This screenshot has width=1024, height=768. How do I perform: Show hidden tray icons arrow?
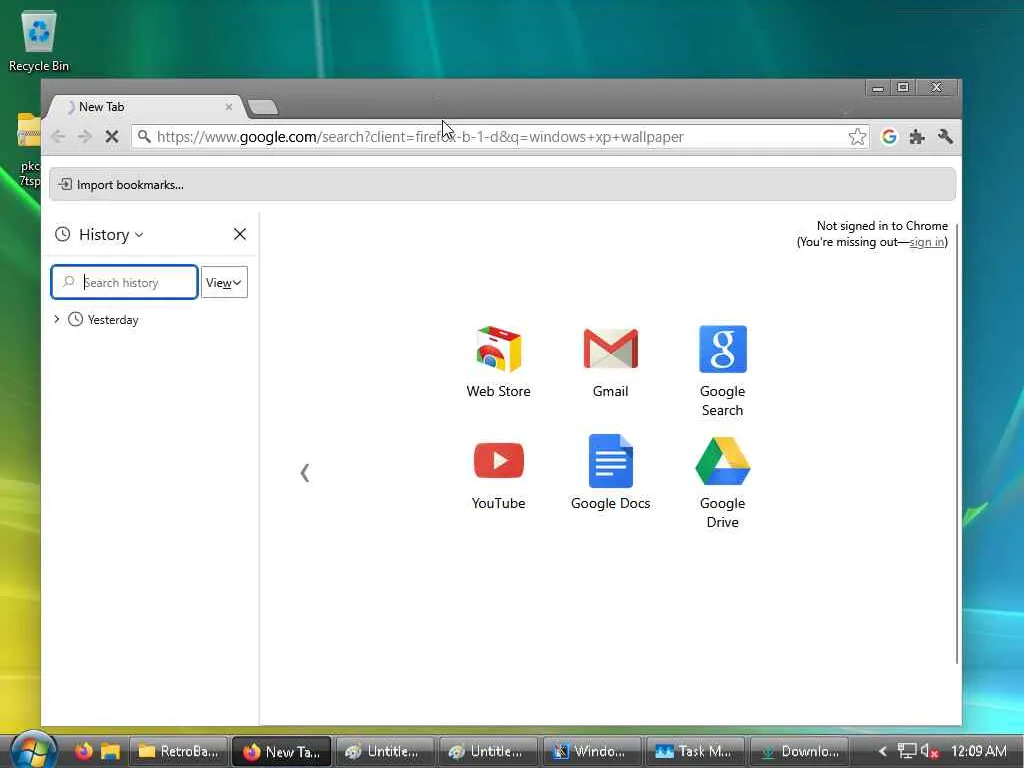[882, 752]
